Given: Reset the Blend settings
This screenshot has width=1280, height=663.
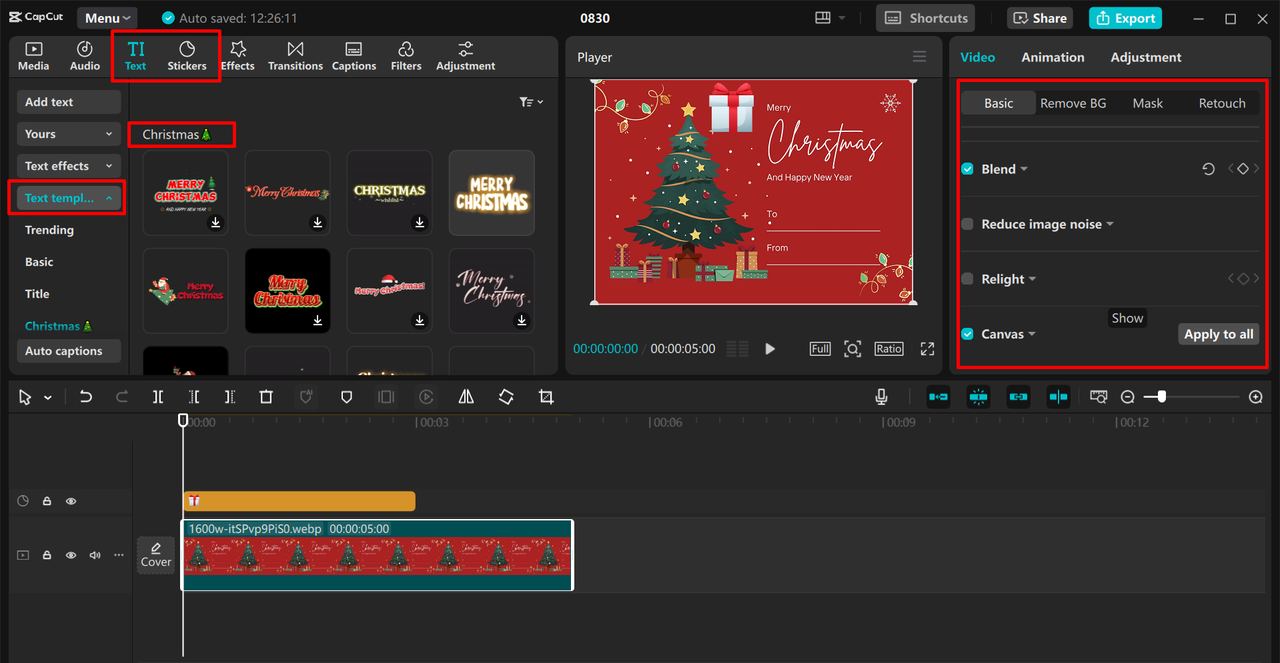Looking at the screenshot, I should pyautogui.click(x=1208, y=169).
